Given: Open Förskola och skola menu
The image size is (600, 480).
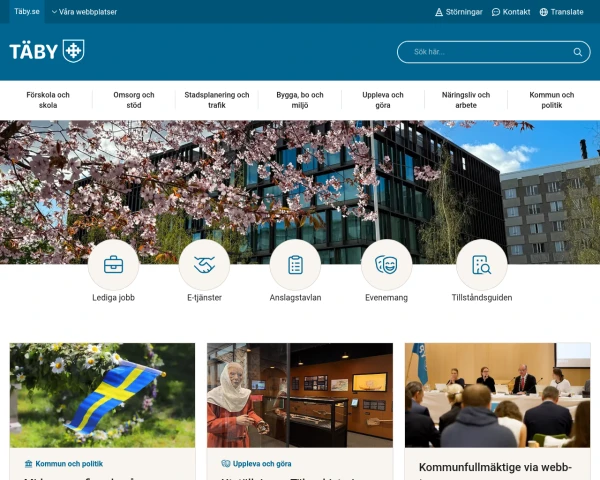Looking at the screenshot, I should [48, 100].
